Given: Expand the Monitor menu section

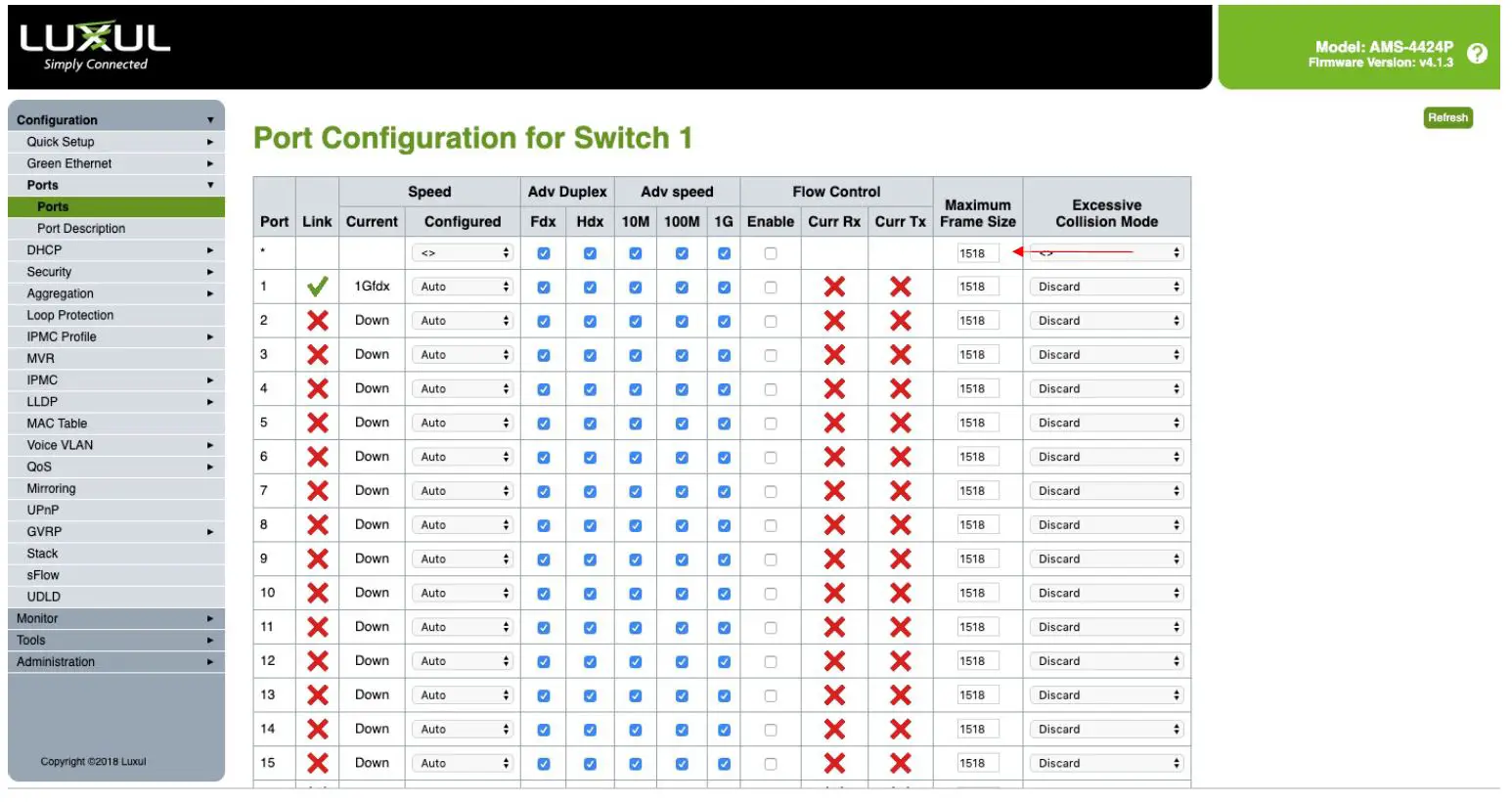Looking at the screenshot, I should point(116,618).
